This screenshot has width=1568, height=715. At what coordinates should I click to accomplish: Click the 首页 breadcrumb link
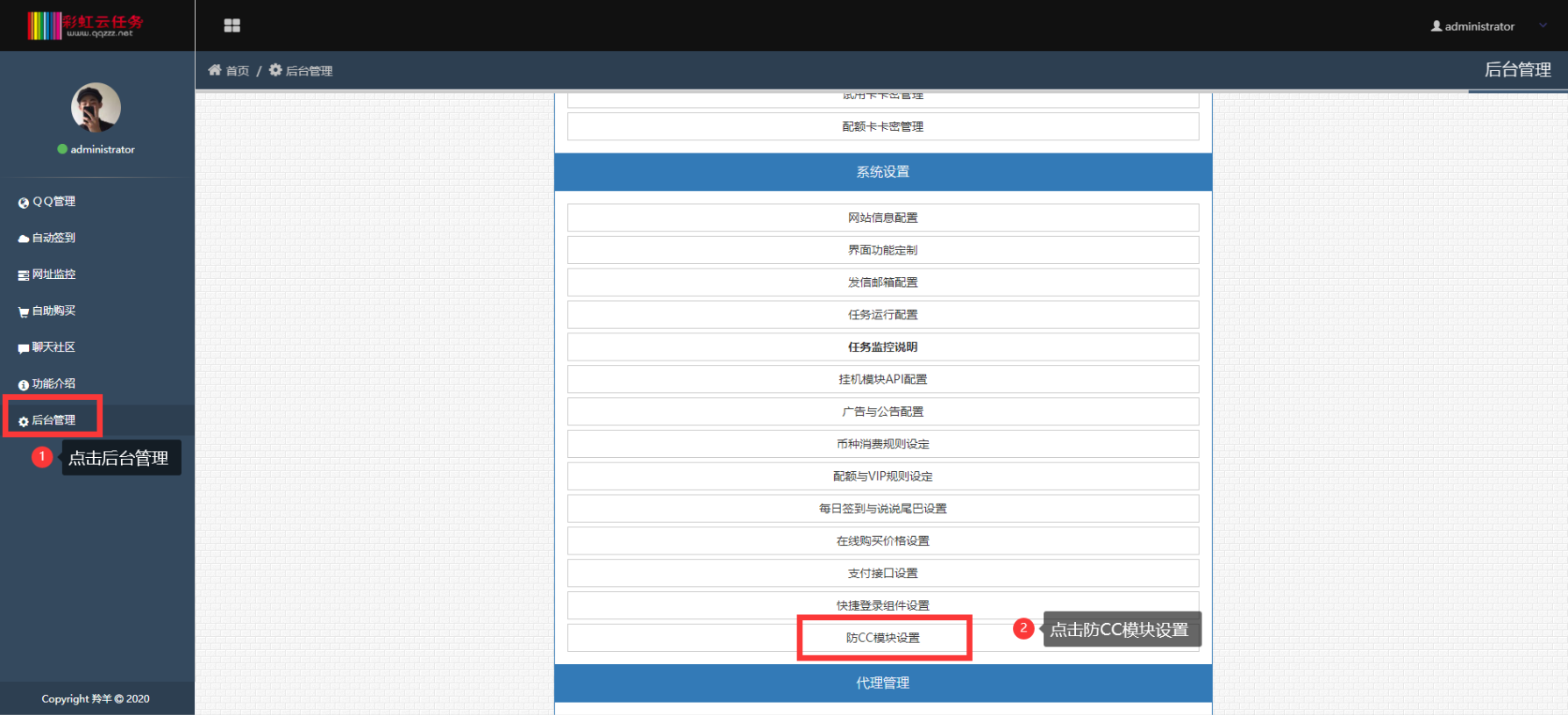[237, 71]
